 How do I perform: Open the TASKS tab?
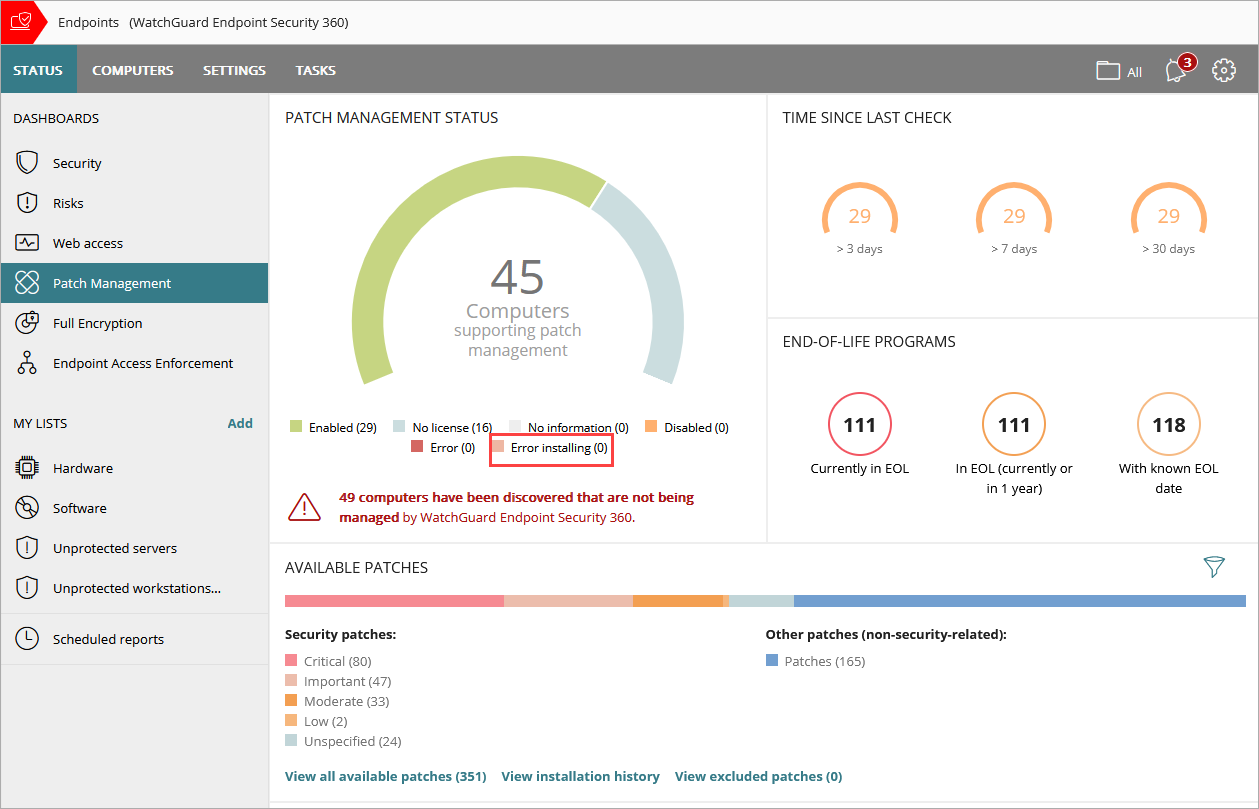tap(315, 70)
